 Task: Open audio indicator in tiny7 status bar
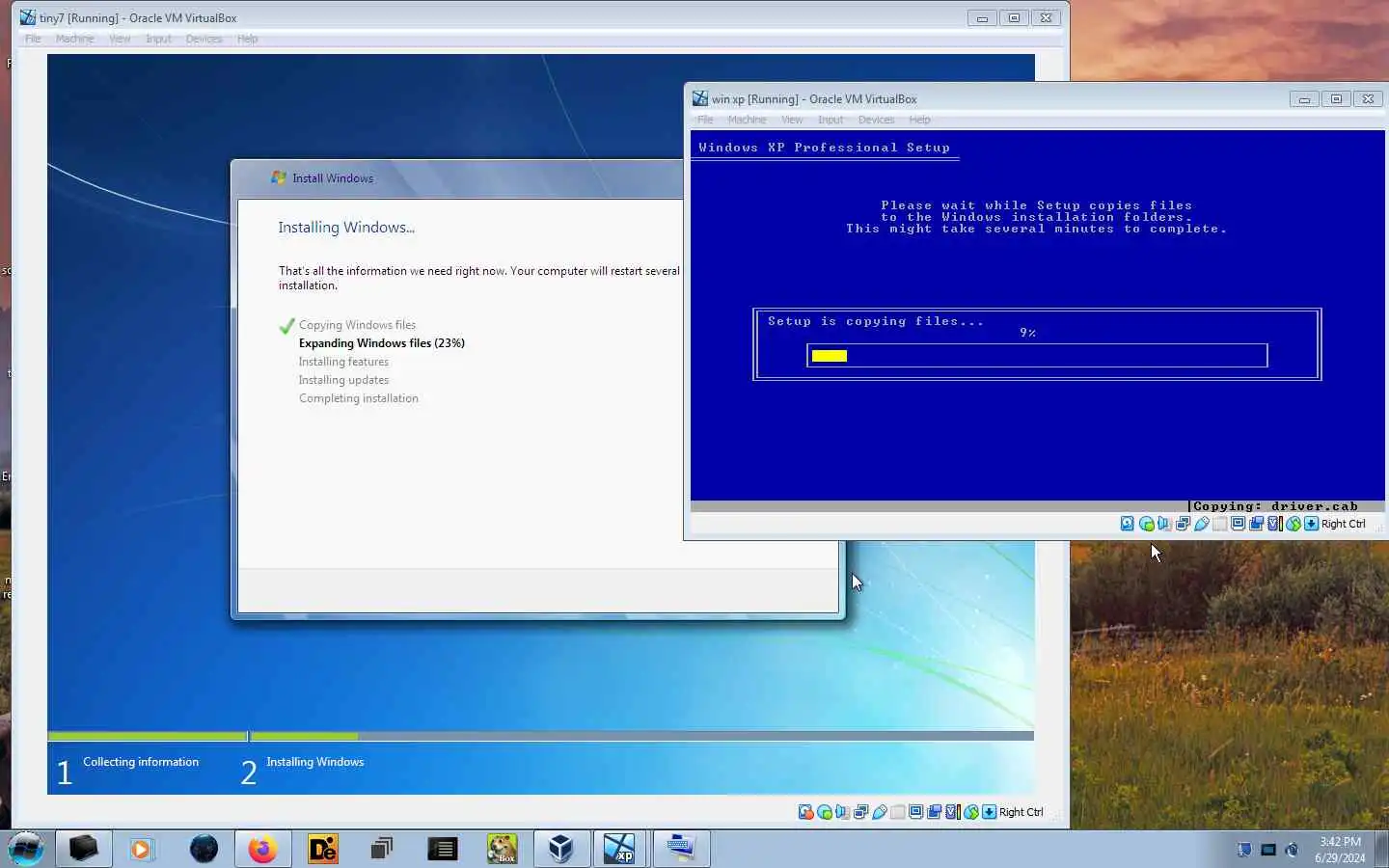click(842, 812)
